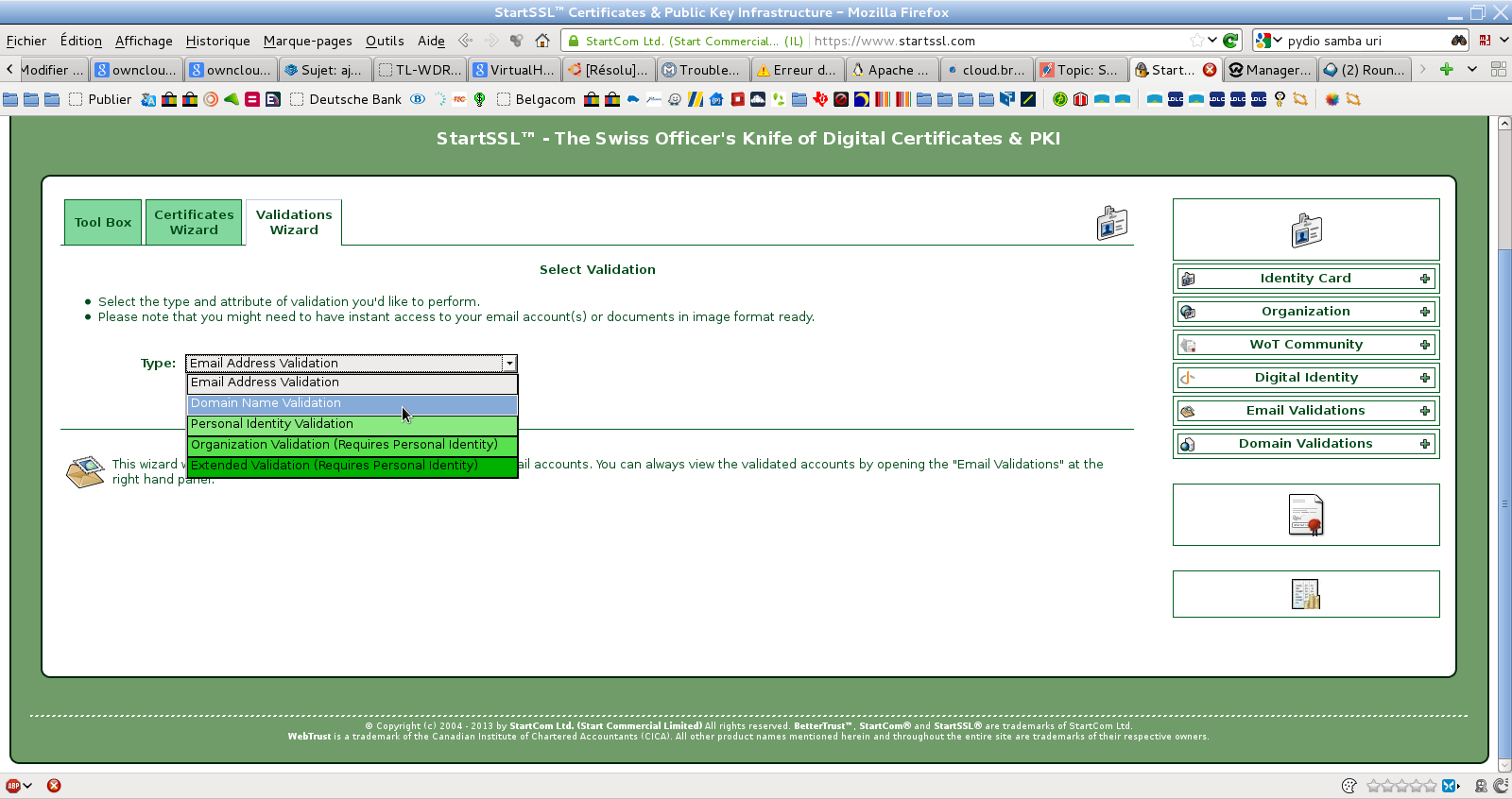Image resolution: width=1512 pixels, height=799 pixels.
Task: Click the envelope wizard info icon
Action: tap(85, 471)
